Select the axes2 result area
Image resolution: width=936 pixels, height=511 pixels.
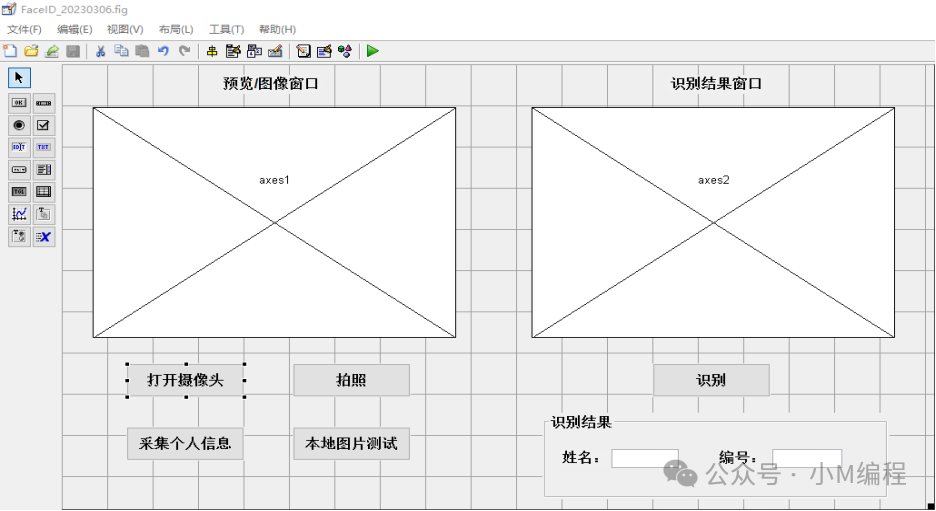coord(713,223)
